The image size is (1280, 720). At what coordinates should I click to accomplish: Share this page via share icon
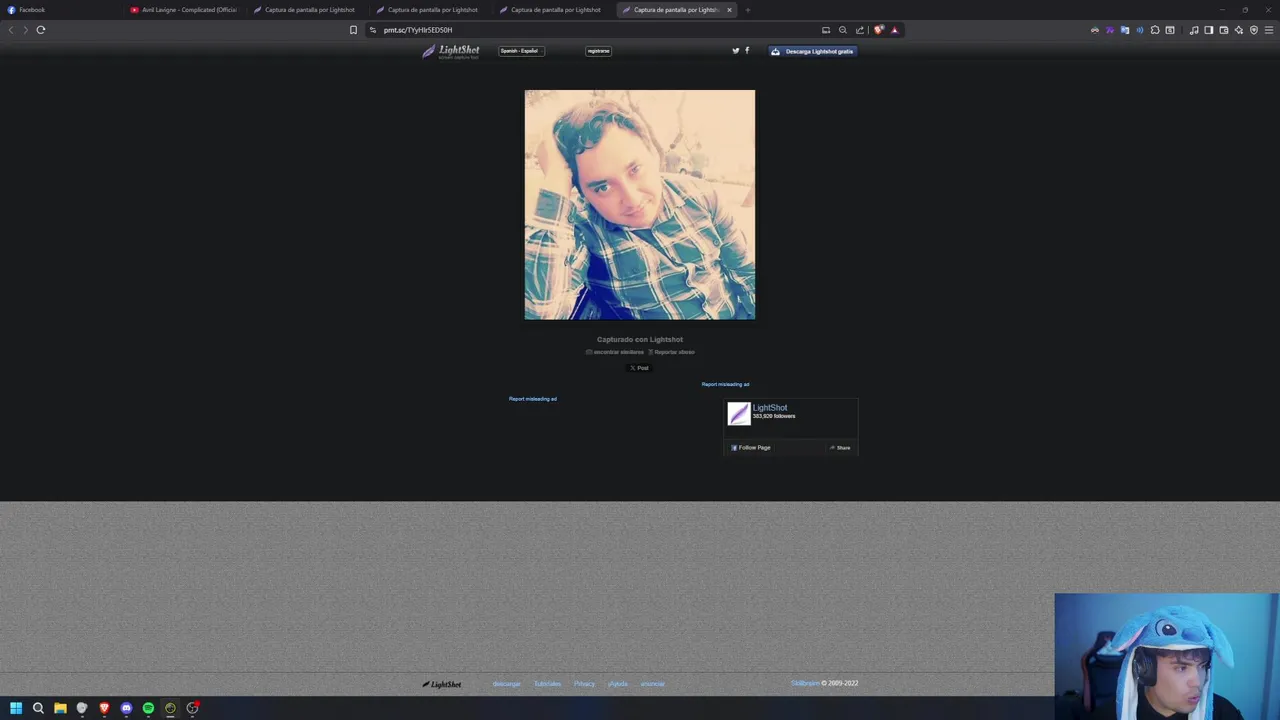click(859, 30)
